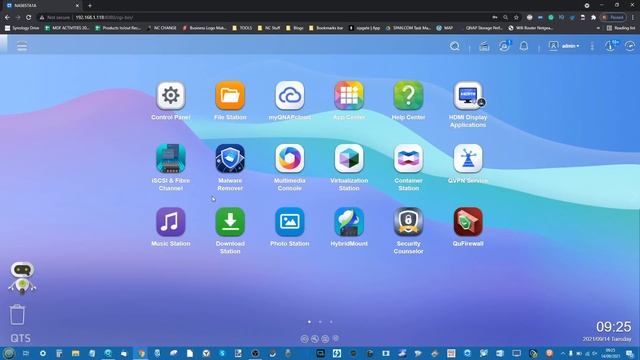
Task: Open Synology Drive bookmark
Action: [22, 28]
